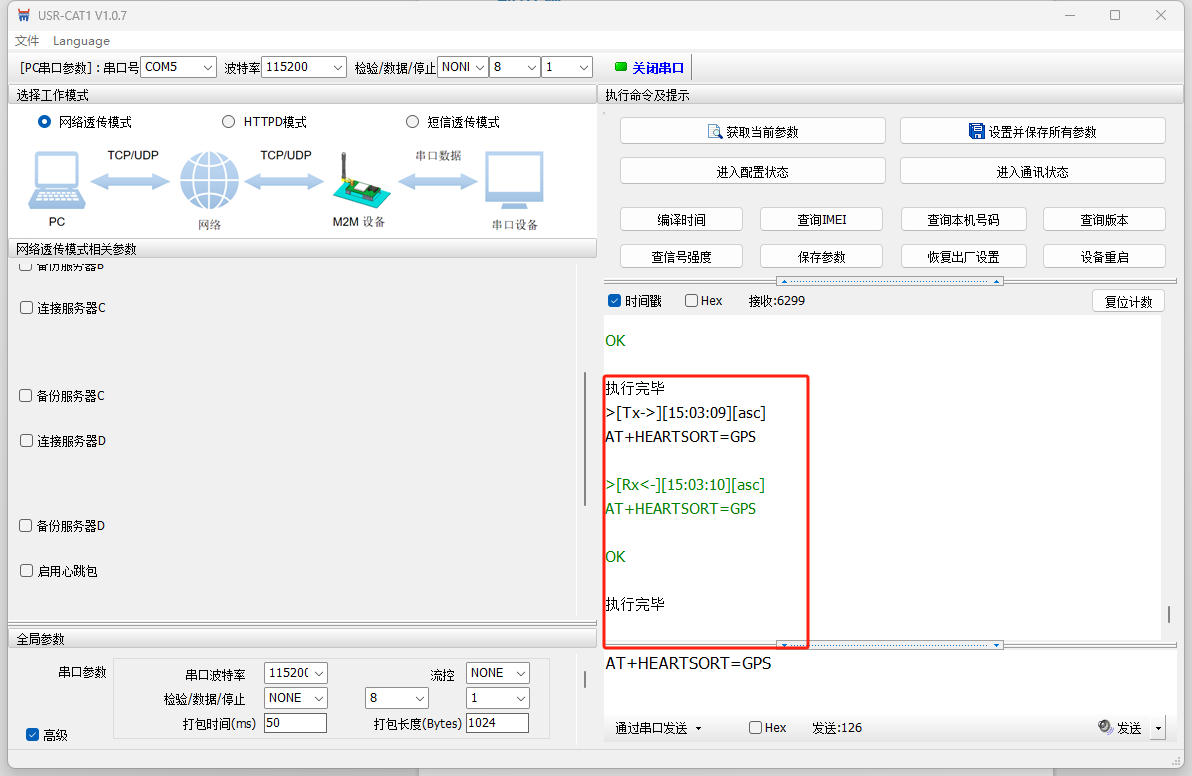Toggle the 时间戳 timestamp checkbox
Screen dimensions: 1192x776
tap(614, 300)
